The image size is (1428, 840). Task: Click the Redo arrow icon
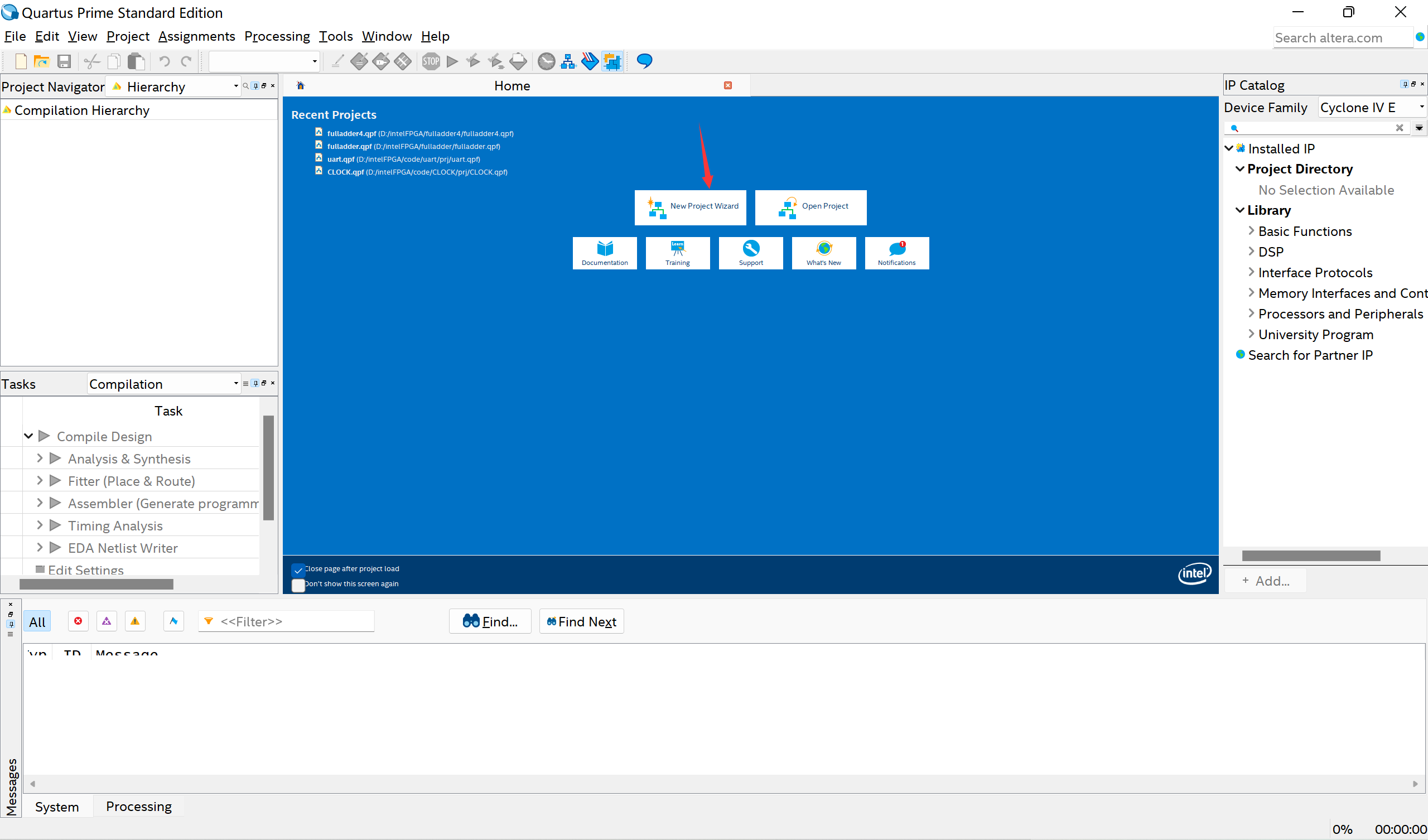[186, 61]
